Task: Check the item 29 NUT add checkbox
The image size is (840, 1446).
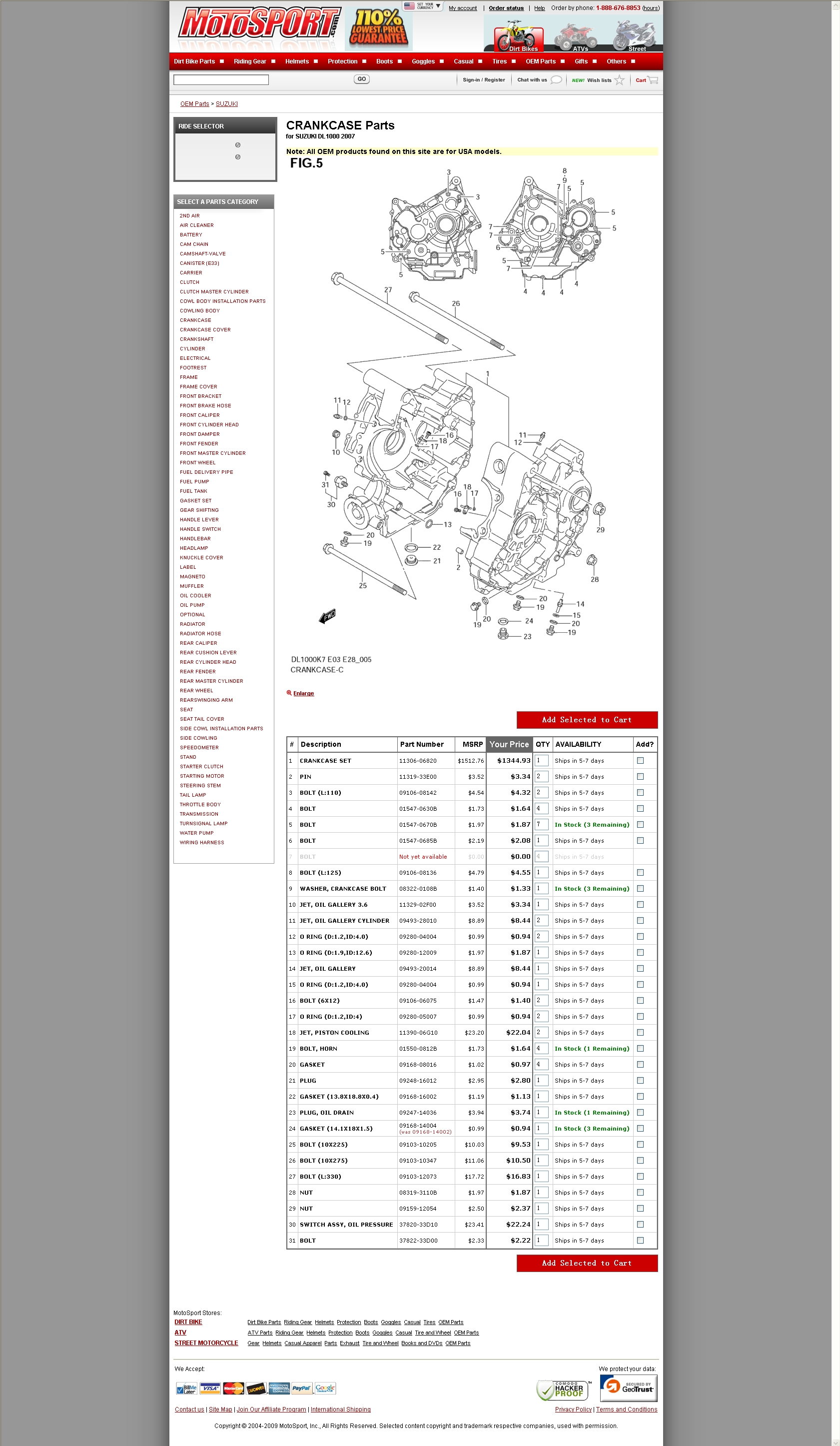Action: tap(640, 1208)
